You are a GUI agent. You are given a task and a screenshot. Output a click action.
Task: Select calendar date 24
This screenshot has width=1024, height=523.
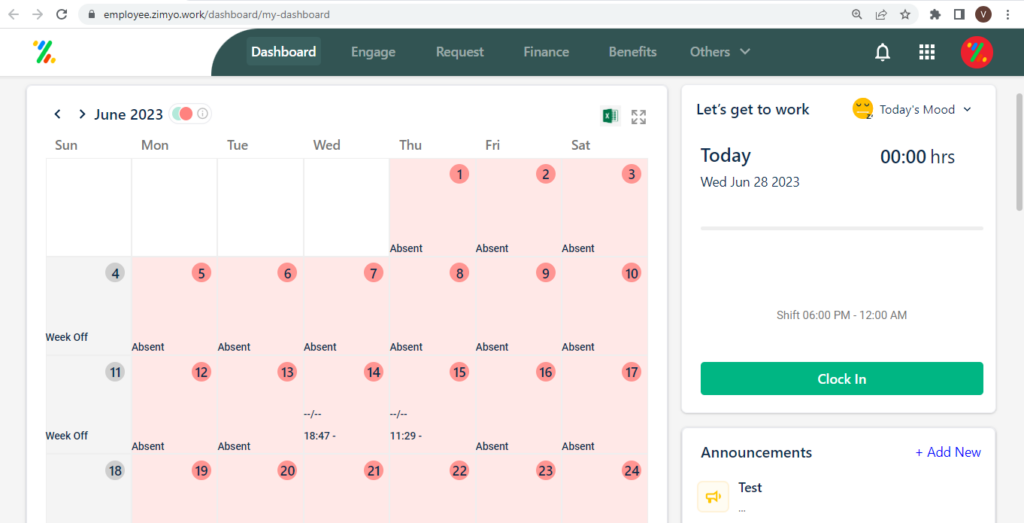[x=631, y=470]
